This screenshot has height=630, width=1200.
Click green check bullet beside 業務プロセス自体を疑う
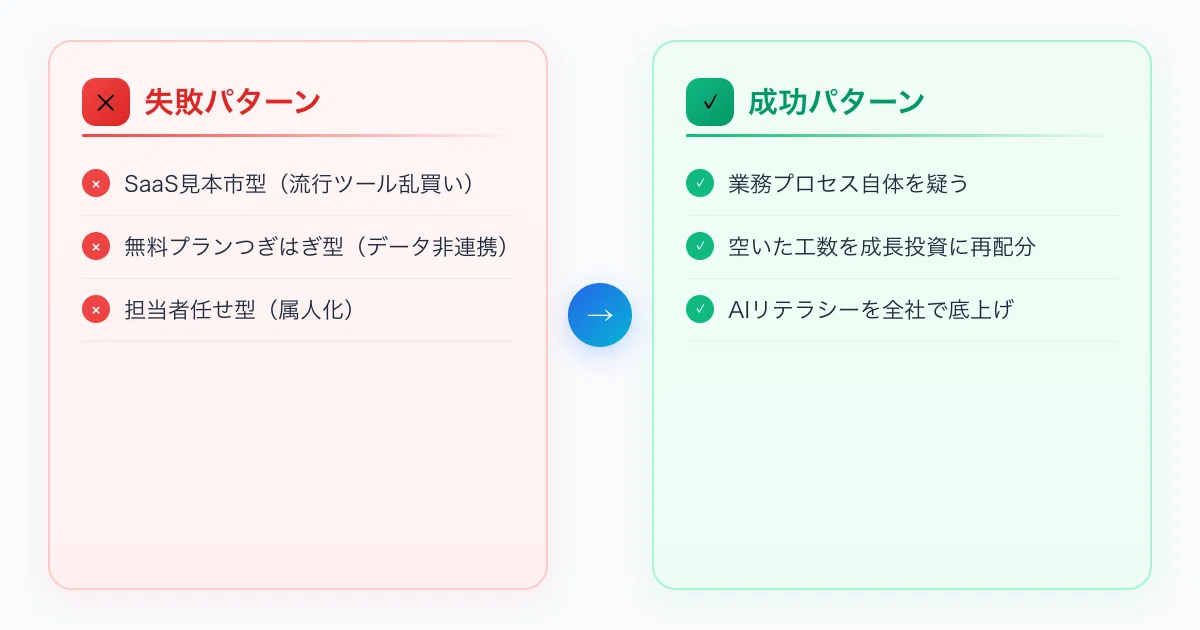700,184
